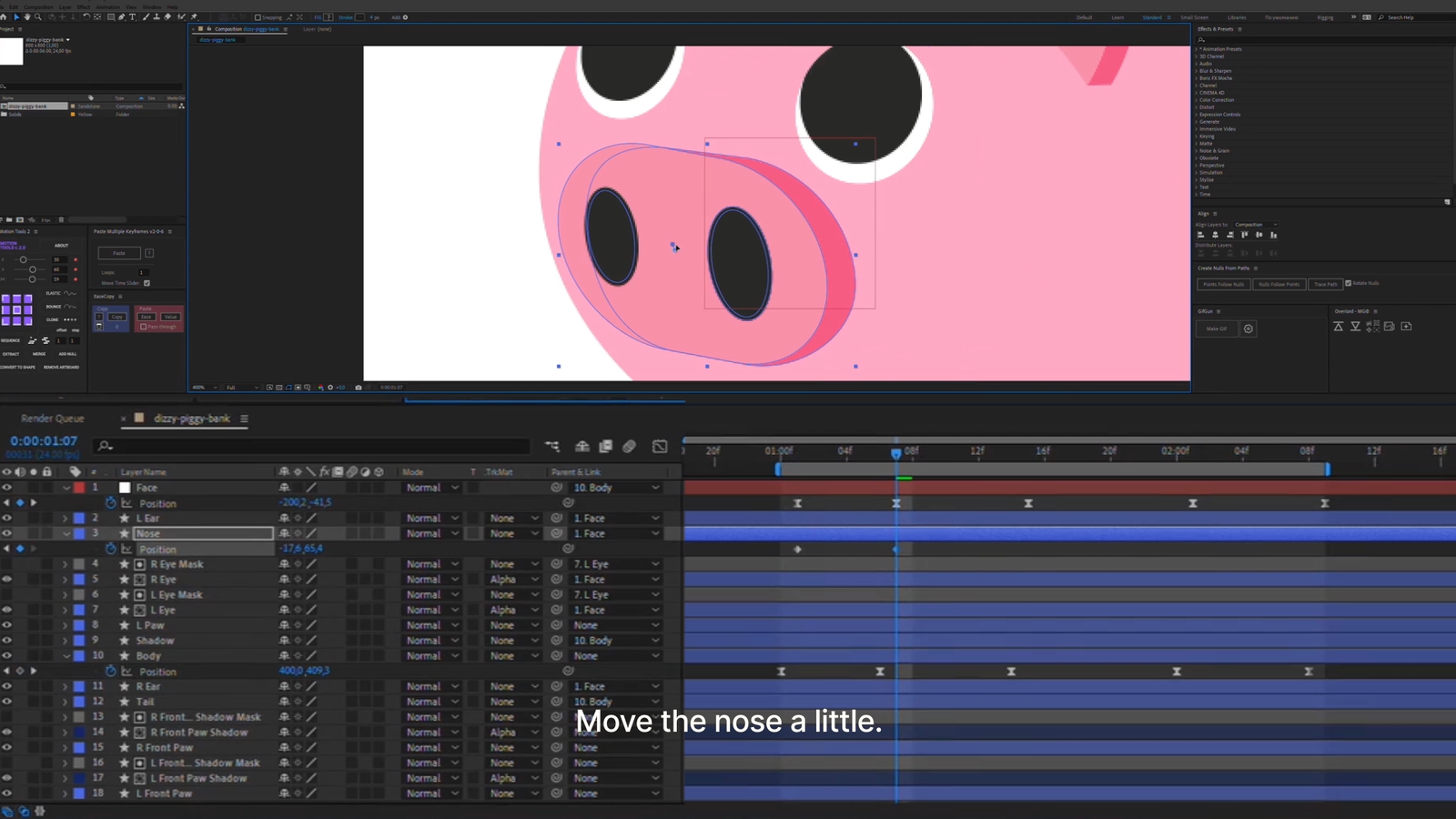Select the Brush tool
The height and width of the screenshot is (819, 1456).
click(x=146, y=16)
